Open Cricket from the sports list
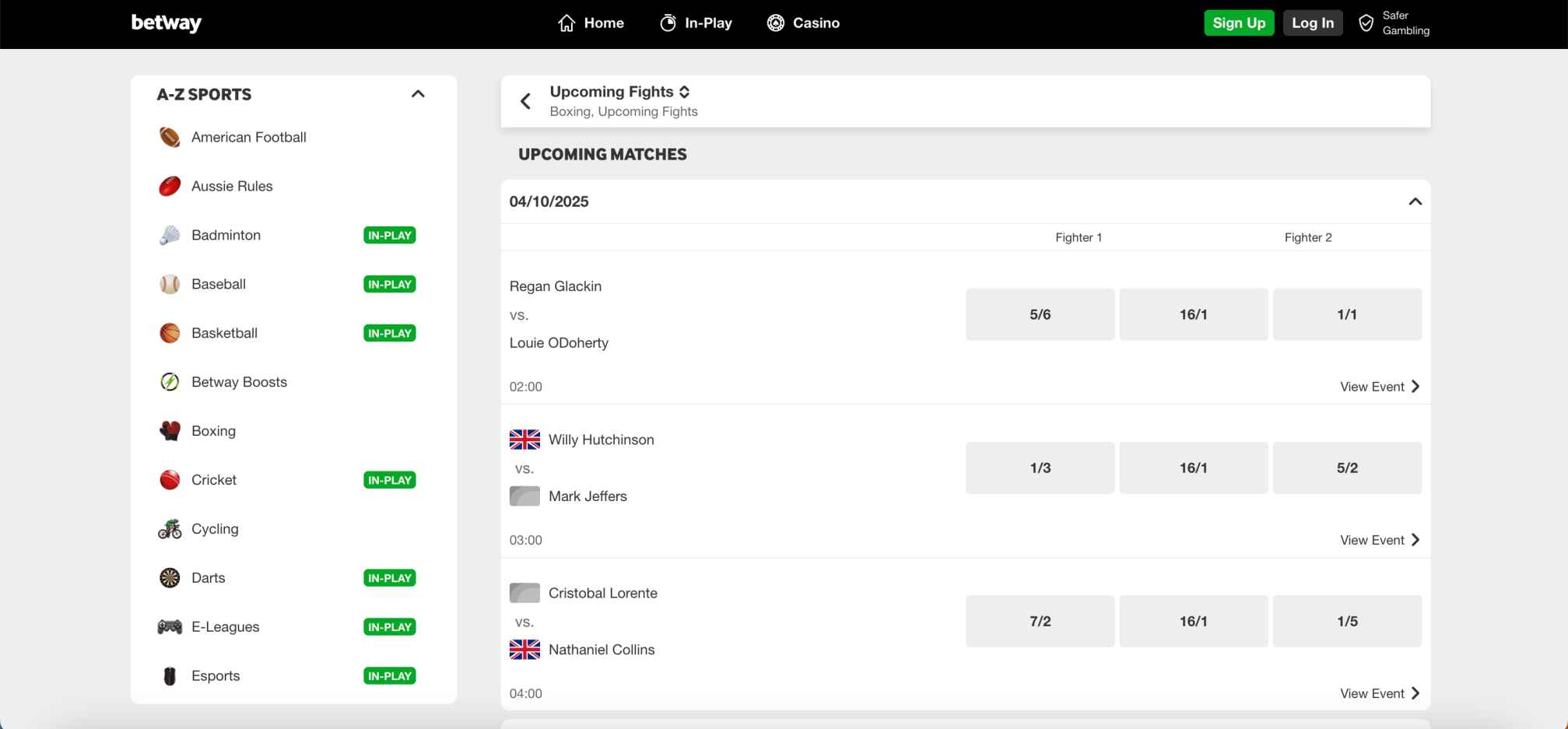The width and height of the screenshot is (1568, 729). [x=214, y=480]
